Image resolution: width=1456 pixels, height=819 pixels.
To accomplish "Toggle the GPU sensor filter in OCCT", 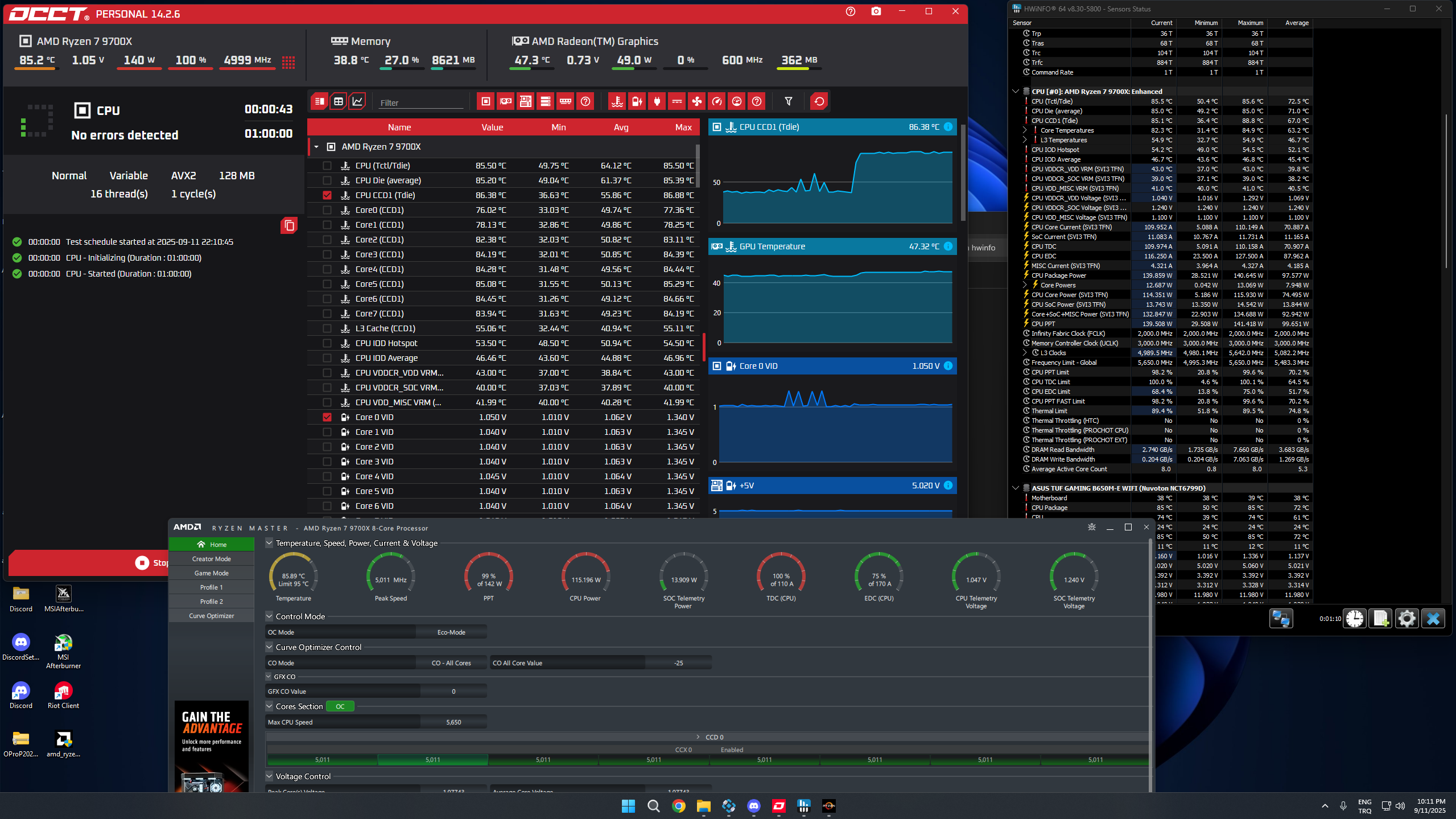I will tap(506, 101).
